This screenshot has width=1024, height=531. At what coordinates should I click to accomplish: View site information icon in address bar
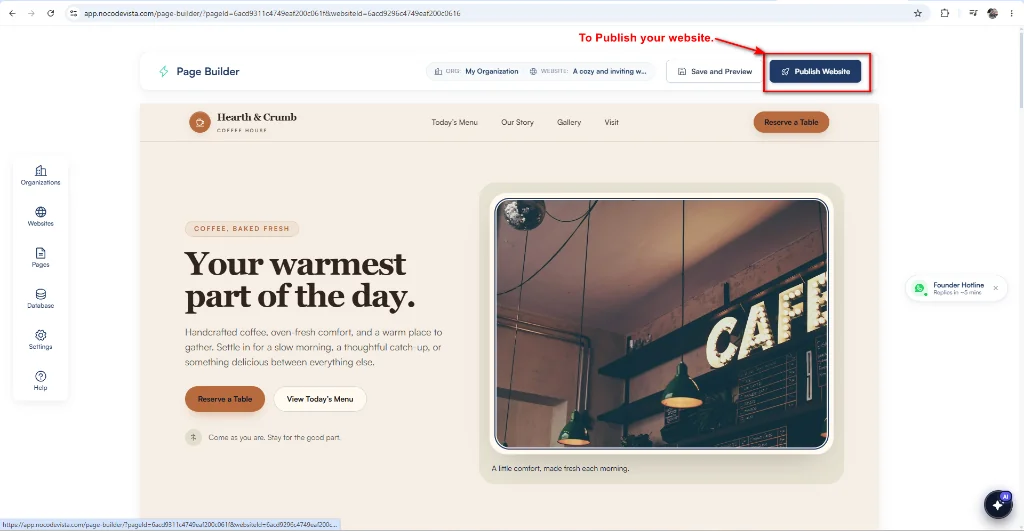pos(74,13)
